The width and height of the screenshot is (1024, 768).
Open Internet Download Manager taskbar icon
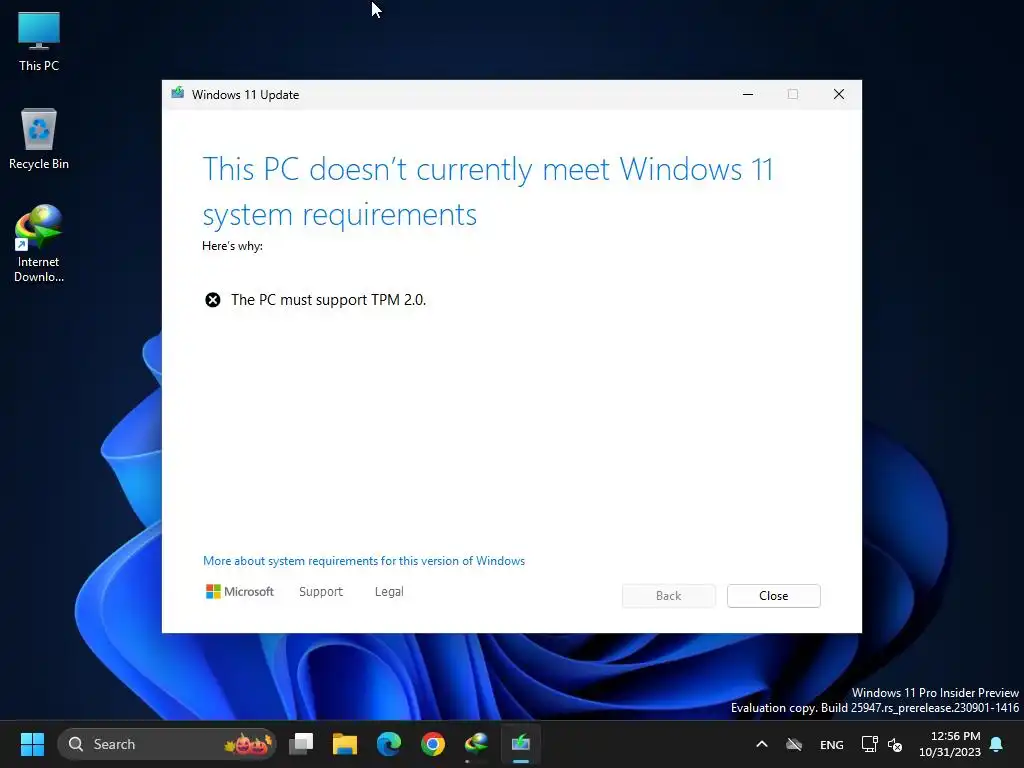(476, 744)
